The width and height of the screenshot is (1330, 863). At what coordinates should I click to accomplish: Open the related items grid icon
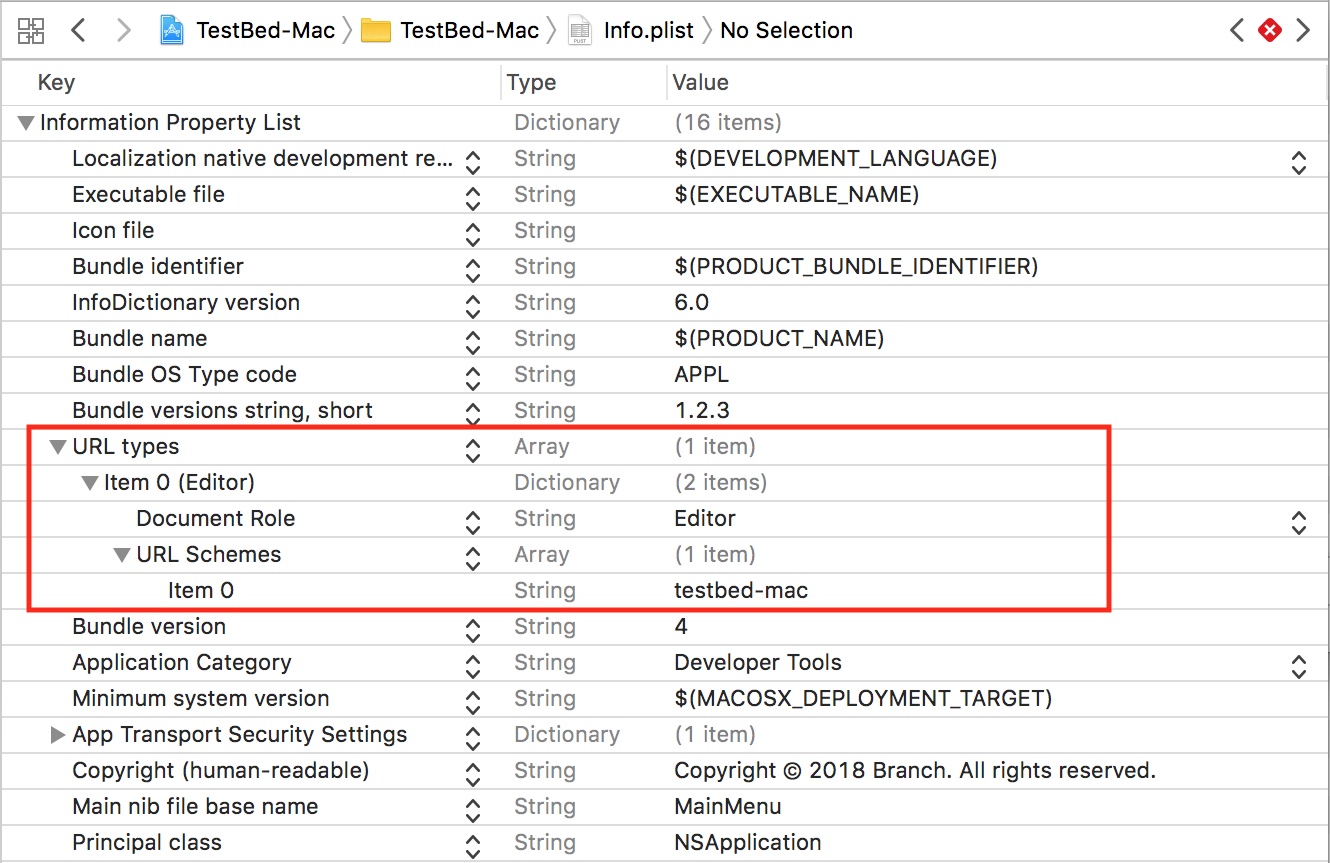coord(31,30)
